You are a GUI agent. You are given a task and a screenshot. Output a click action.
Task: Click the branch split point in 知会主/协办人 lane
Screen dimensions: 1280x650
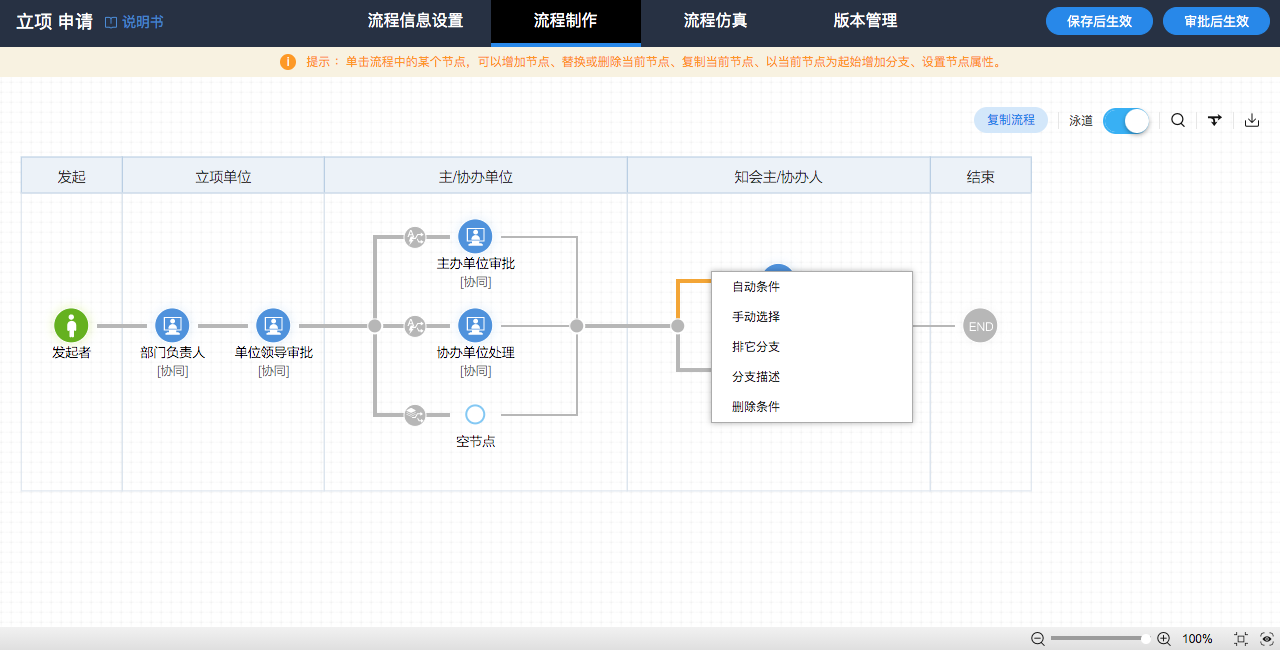[677, 326]
